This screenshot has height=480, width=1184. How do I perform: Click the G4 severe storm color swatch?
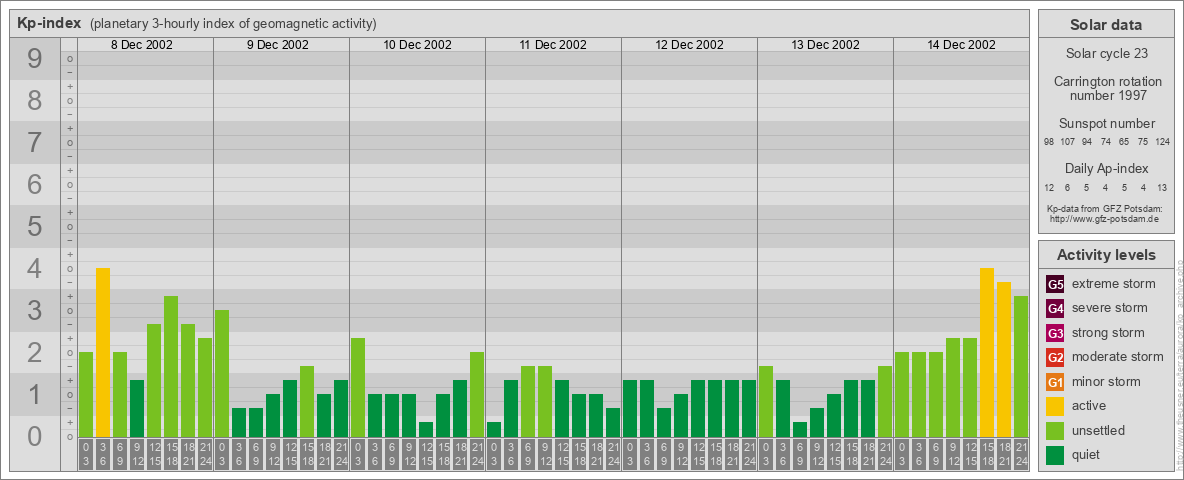(1055, 309)
